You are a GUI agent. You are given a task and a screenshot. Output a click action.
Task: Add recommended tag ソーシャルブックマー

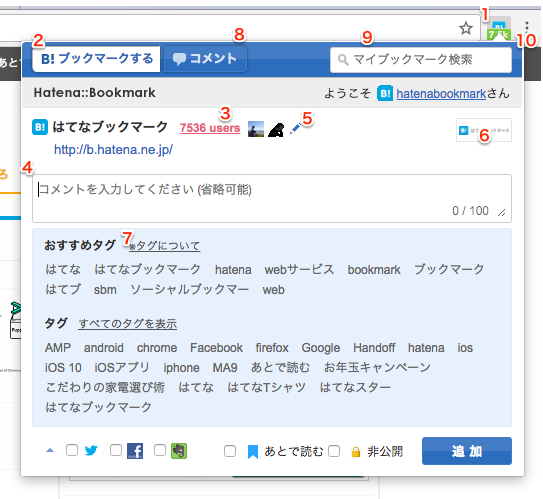189,289
